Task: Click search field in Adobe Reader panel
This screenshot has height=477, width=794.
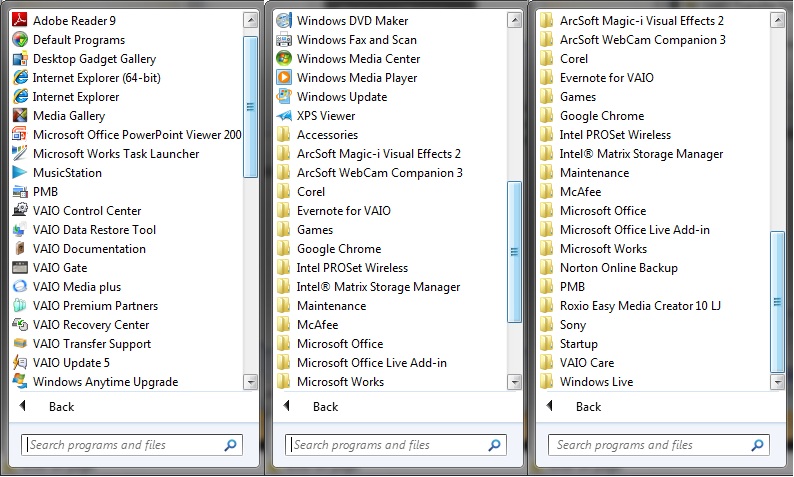Action: 132,445
